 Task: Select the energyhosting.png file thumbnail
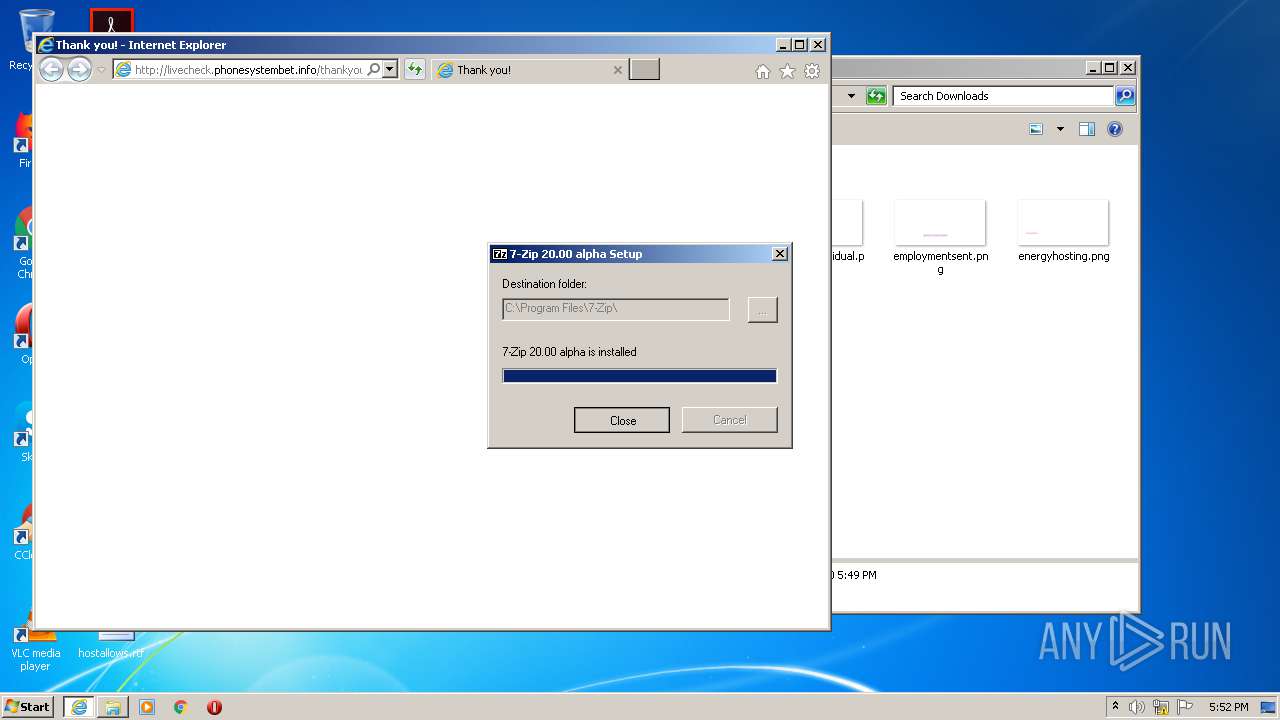pos(1063,222)
